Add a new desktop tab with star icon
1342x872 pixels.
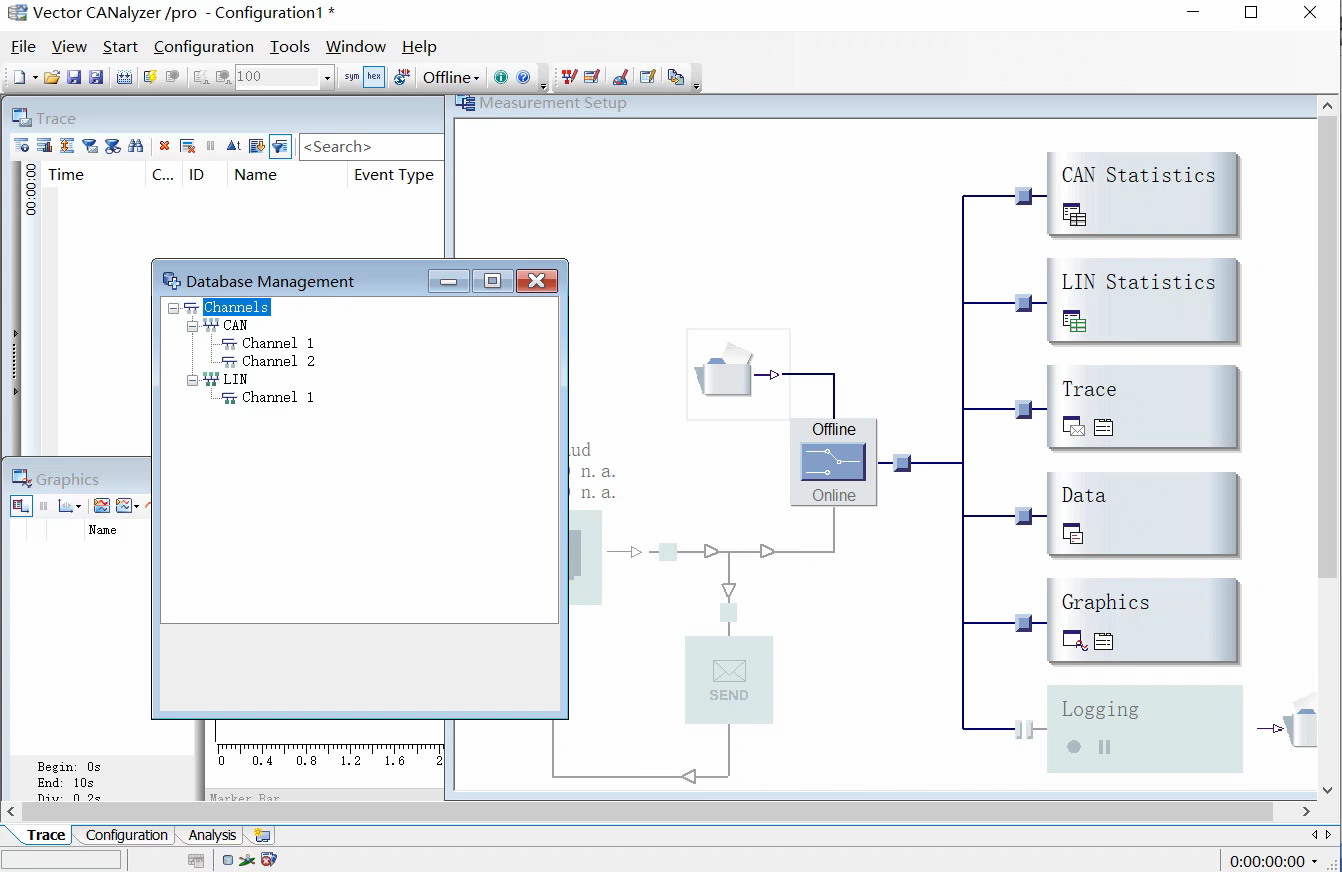[262, 835]
